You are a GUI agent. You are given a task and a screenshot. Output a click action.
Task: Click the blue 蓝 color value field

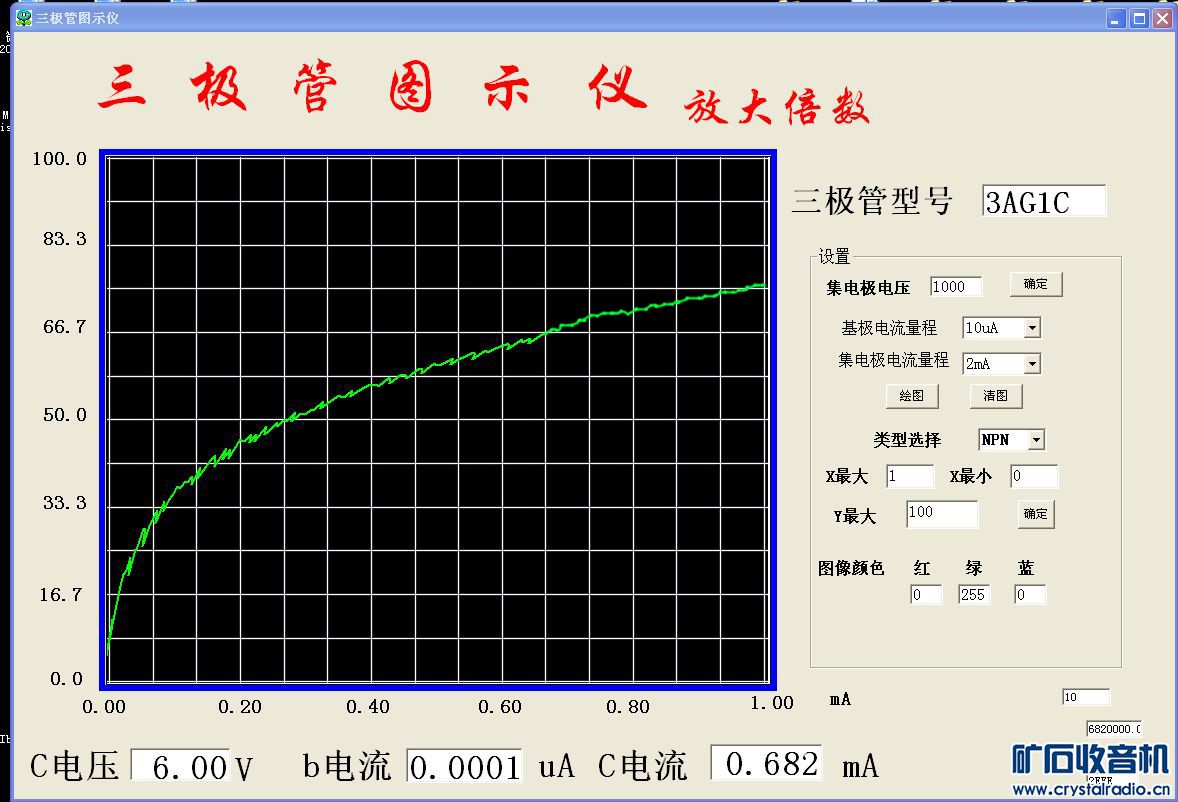click(1030, 595)
